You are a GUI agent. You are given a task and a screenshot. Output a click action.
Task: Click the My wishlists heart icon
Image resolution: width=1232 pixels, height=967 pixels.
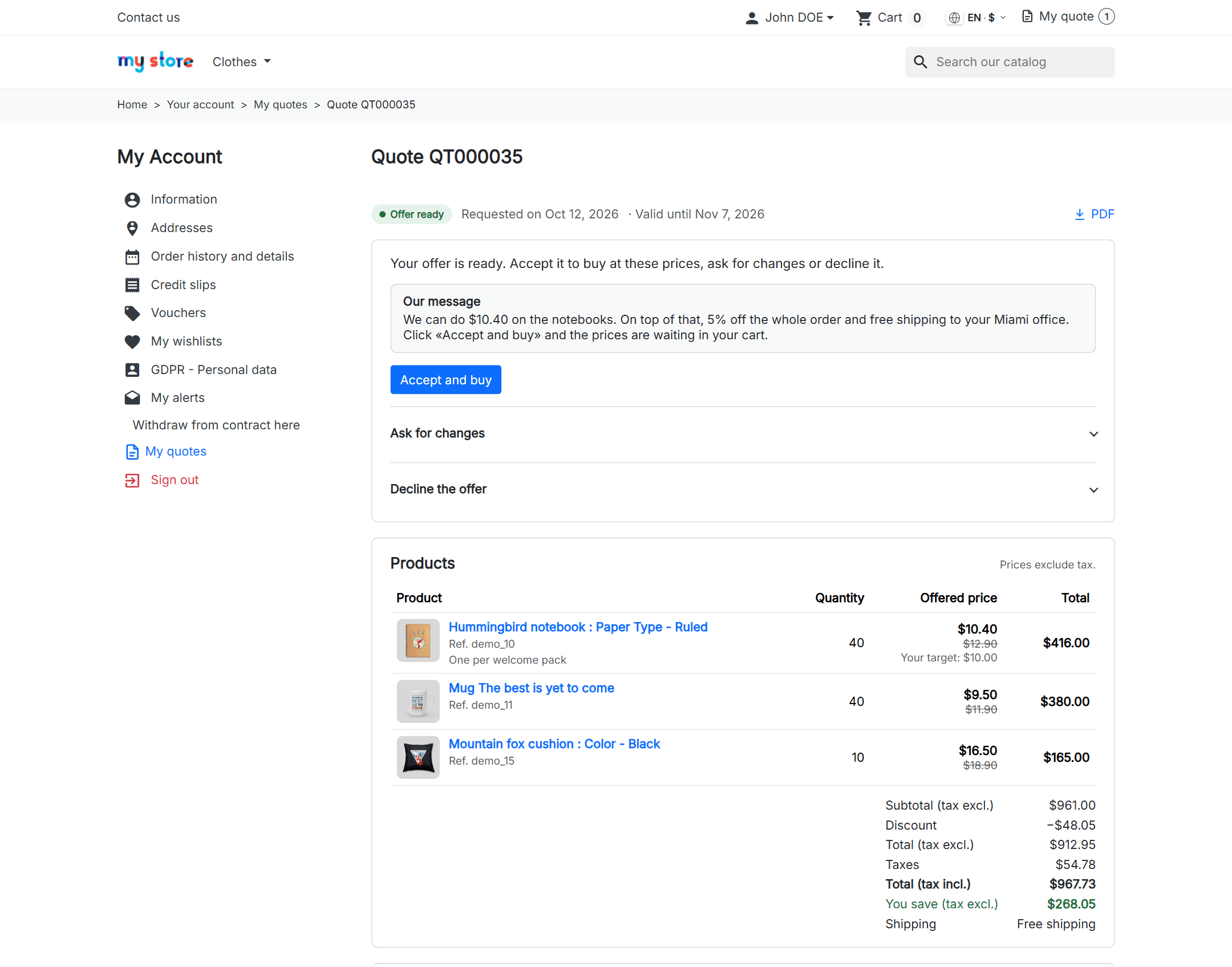pos(132,342)
